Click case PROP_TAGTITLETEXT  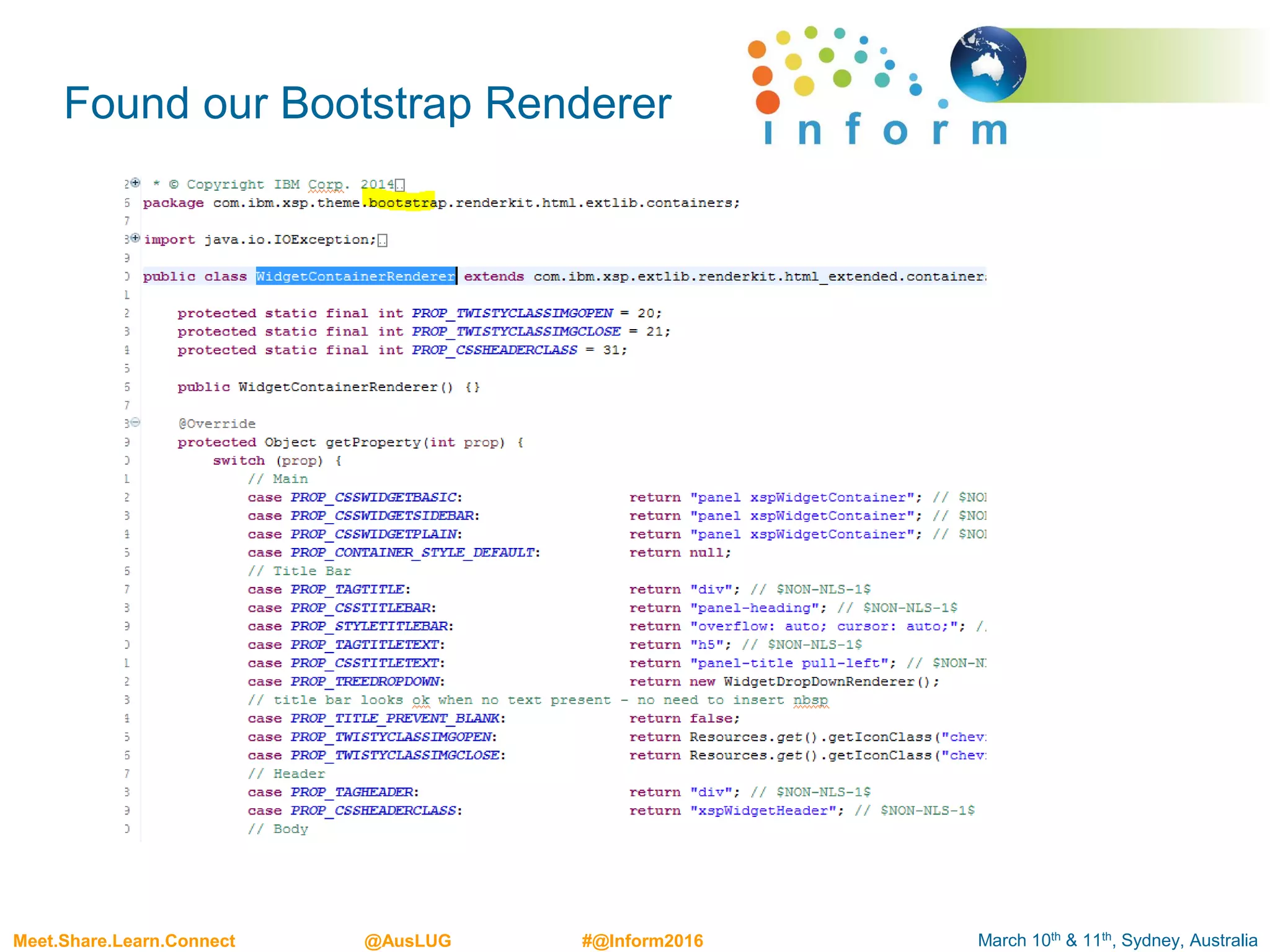click(x=346, y=645)
